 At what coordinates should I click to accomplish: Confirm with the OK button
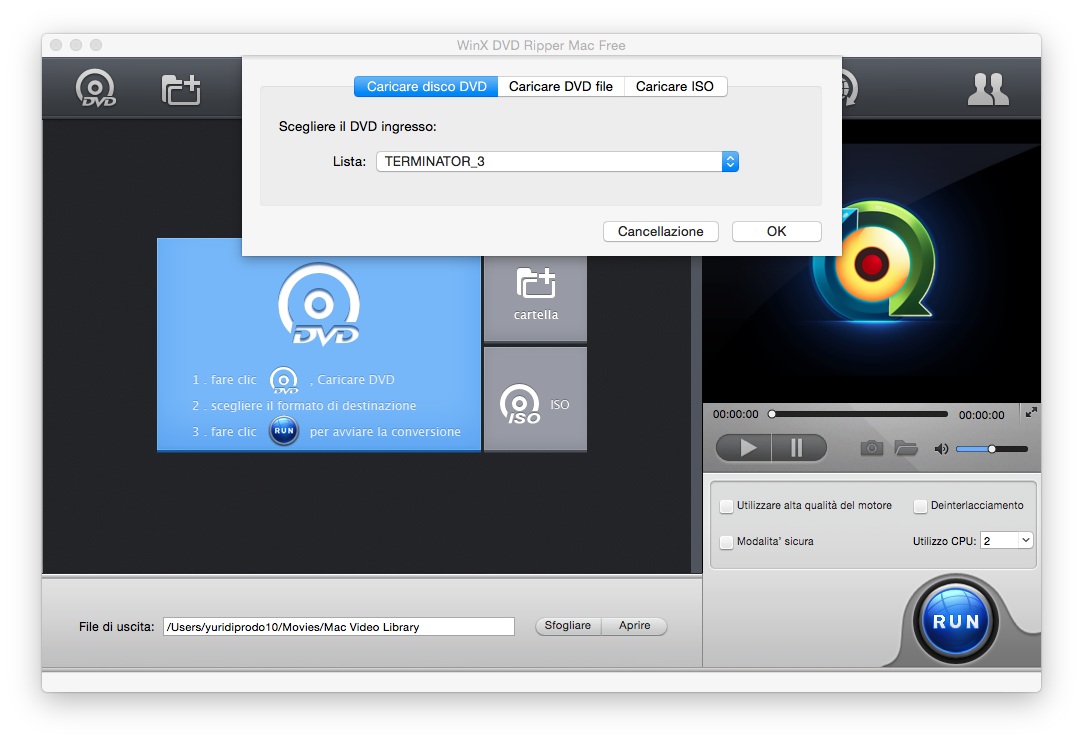coord(776,231)
